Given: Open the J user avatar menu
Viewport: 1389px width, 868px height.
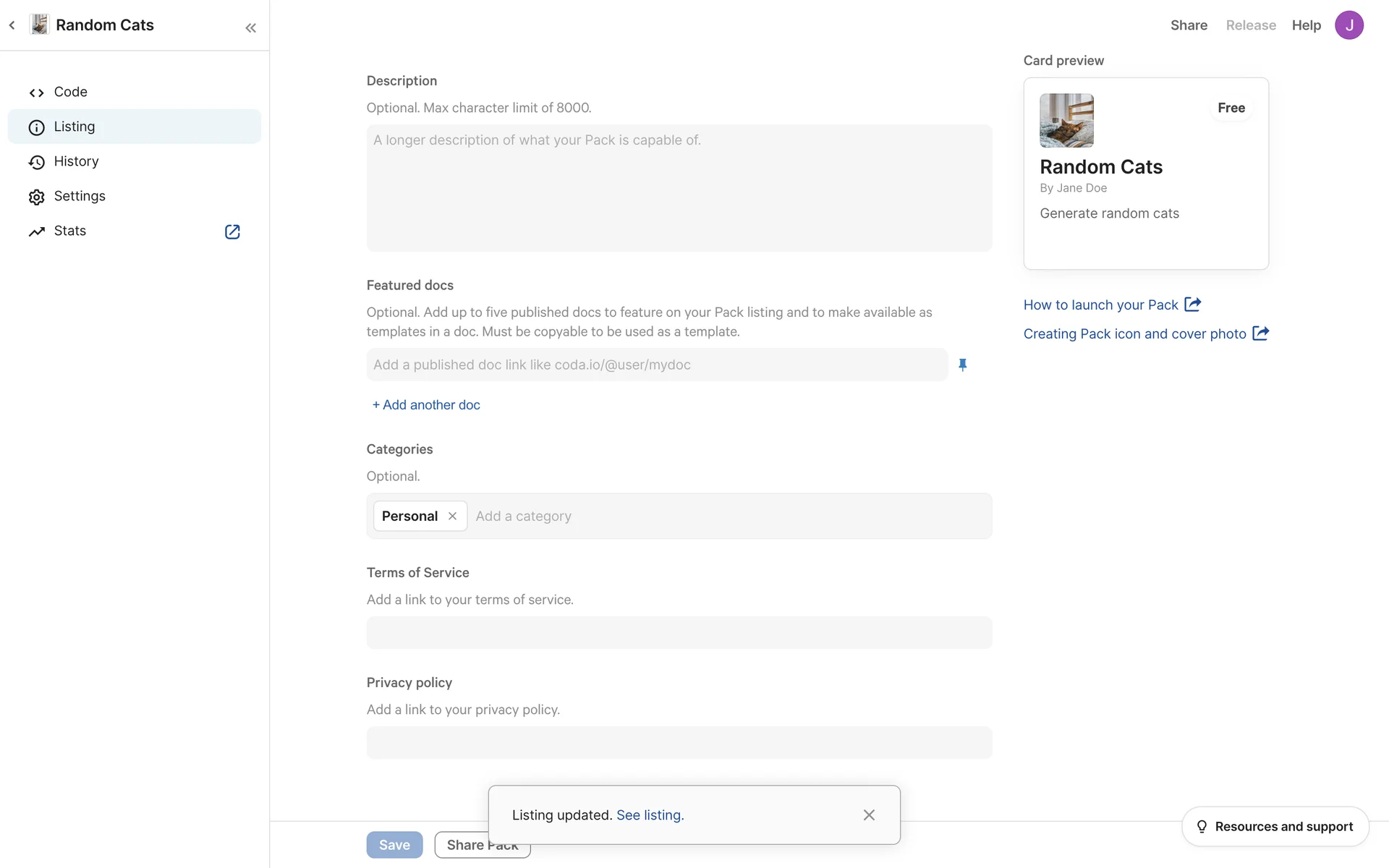Looking at the screenshot, I should 1348,25.
